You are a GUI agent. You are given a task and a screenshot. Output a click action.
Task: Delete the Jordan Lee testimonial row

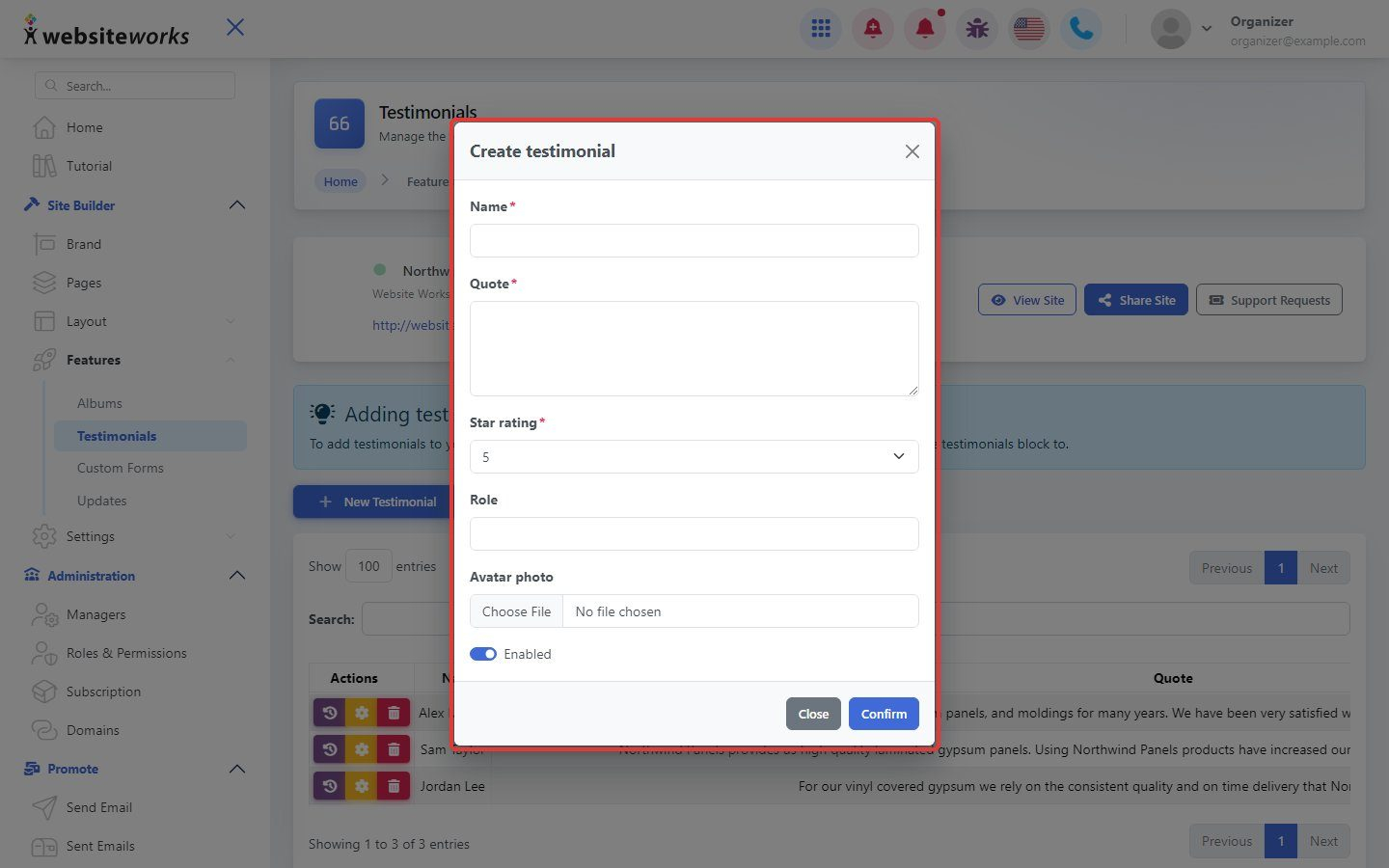click(x=394, y=786)
